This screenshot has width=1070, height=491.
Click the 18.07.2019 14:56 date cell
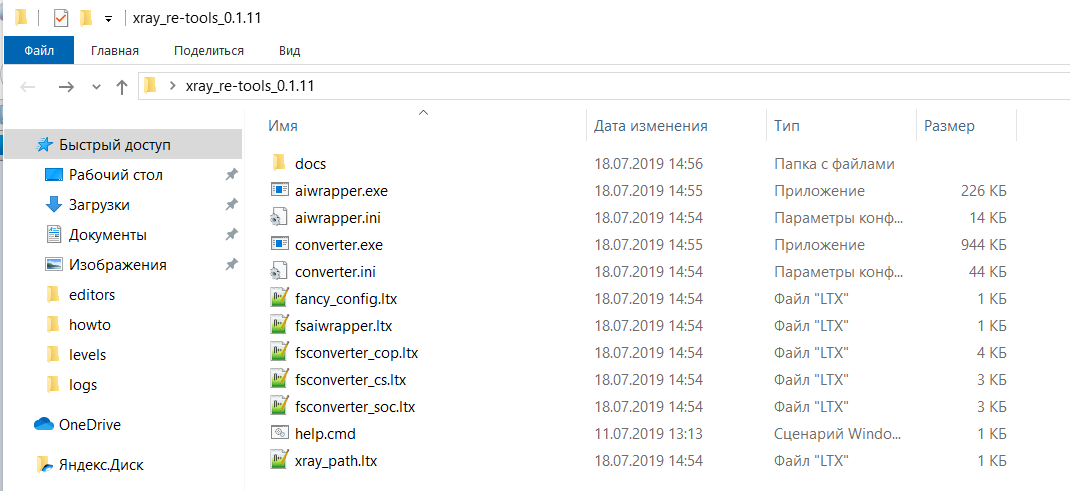coord(648,164)
